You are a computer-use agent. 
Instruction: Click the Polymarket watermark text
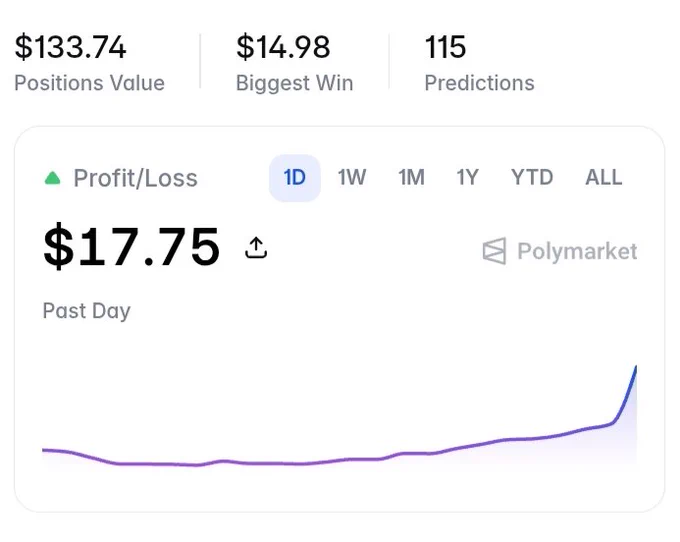point(577,251)
